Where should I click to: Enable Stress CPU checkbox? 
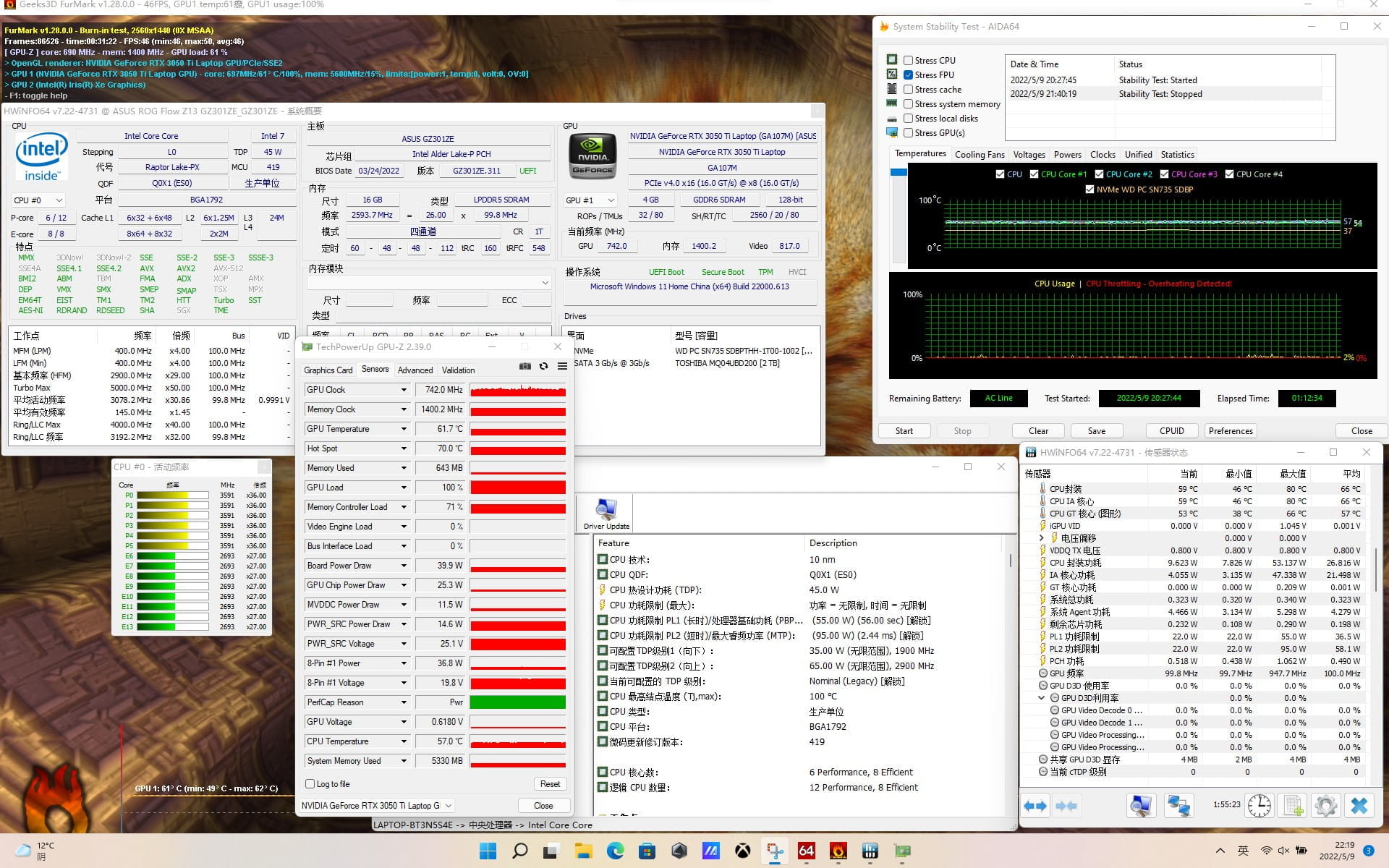click(x=908, y=61)
